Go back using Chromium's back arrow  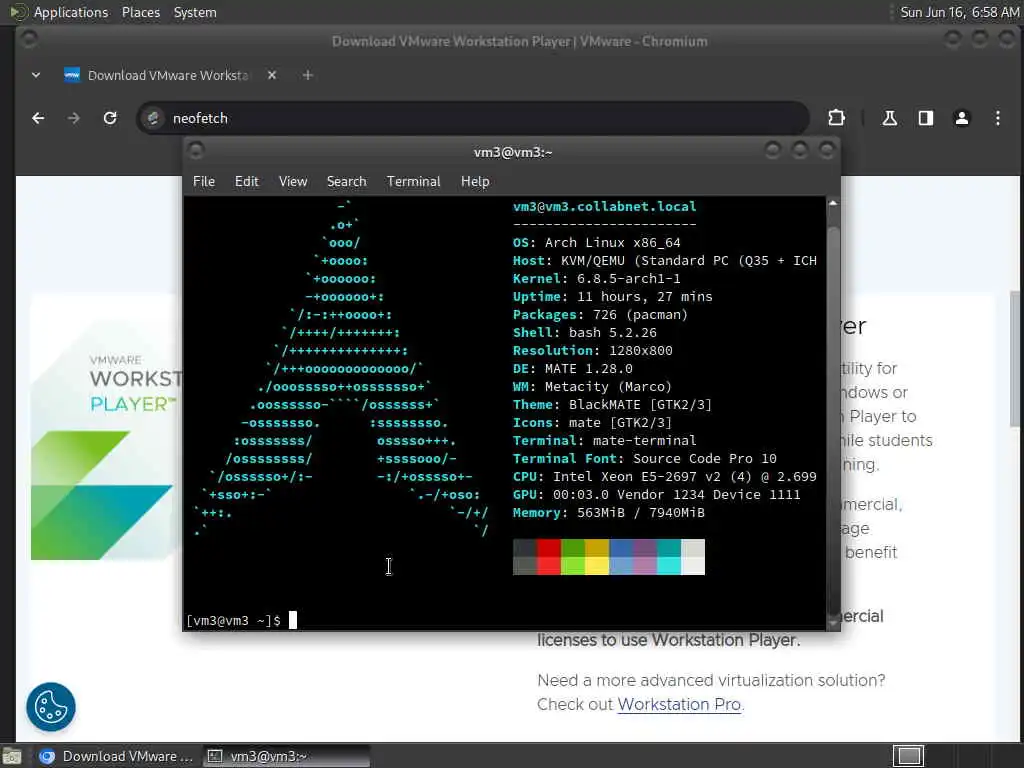click(x=38, y=118)
